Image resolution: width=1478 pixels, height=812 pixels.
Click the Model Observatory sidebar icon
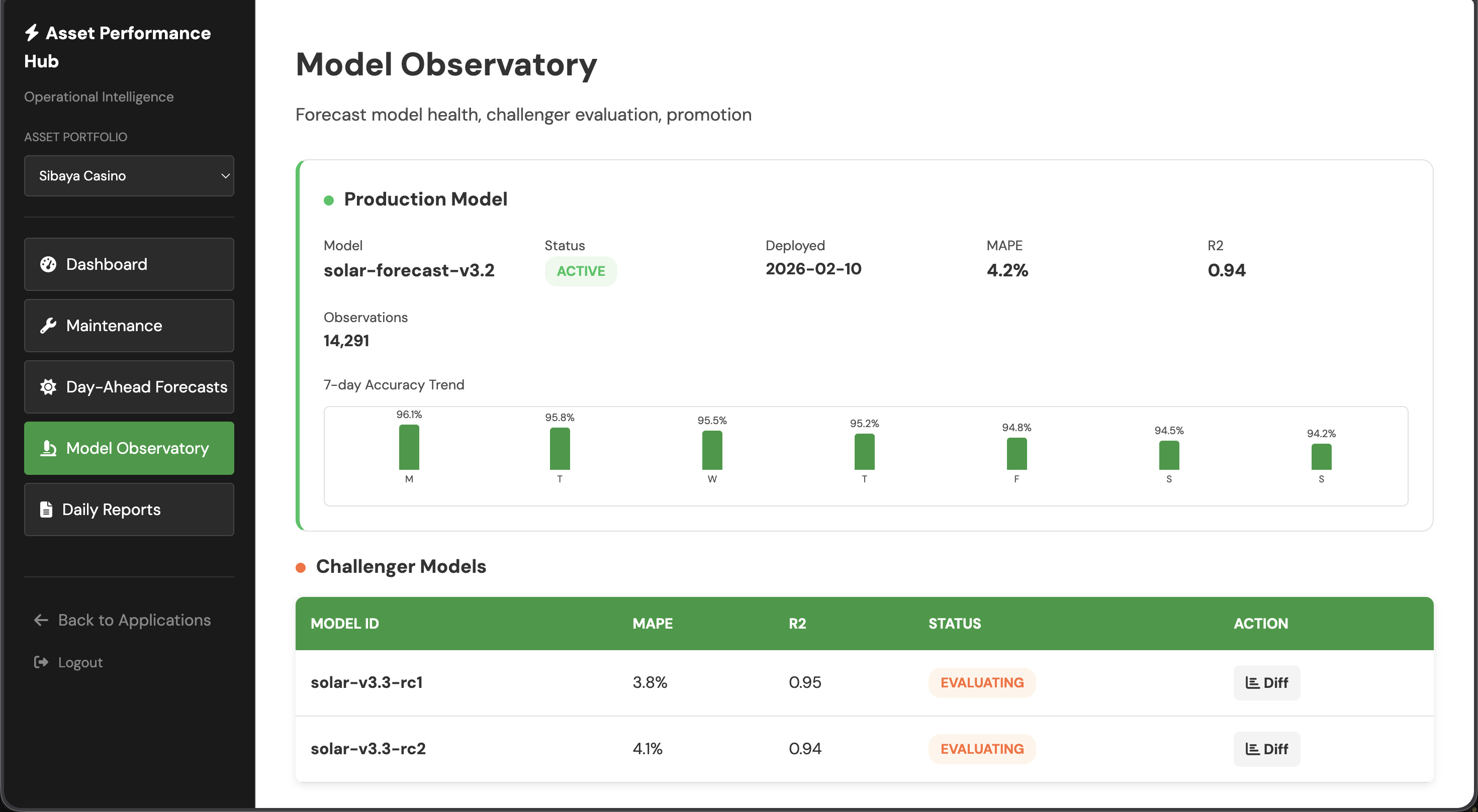click(48, 448)
